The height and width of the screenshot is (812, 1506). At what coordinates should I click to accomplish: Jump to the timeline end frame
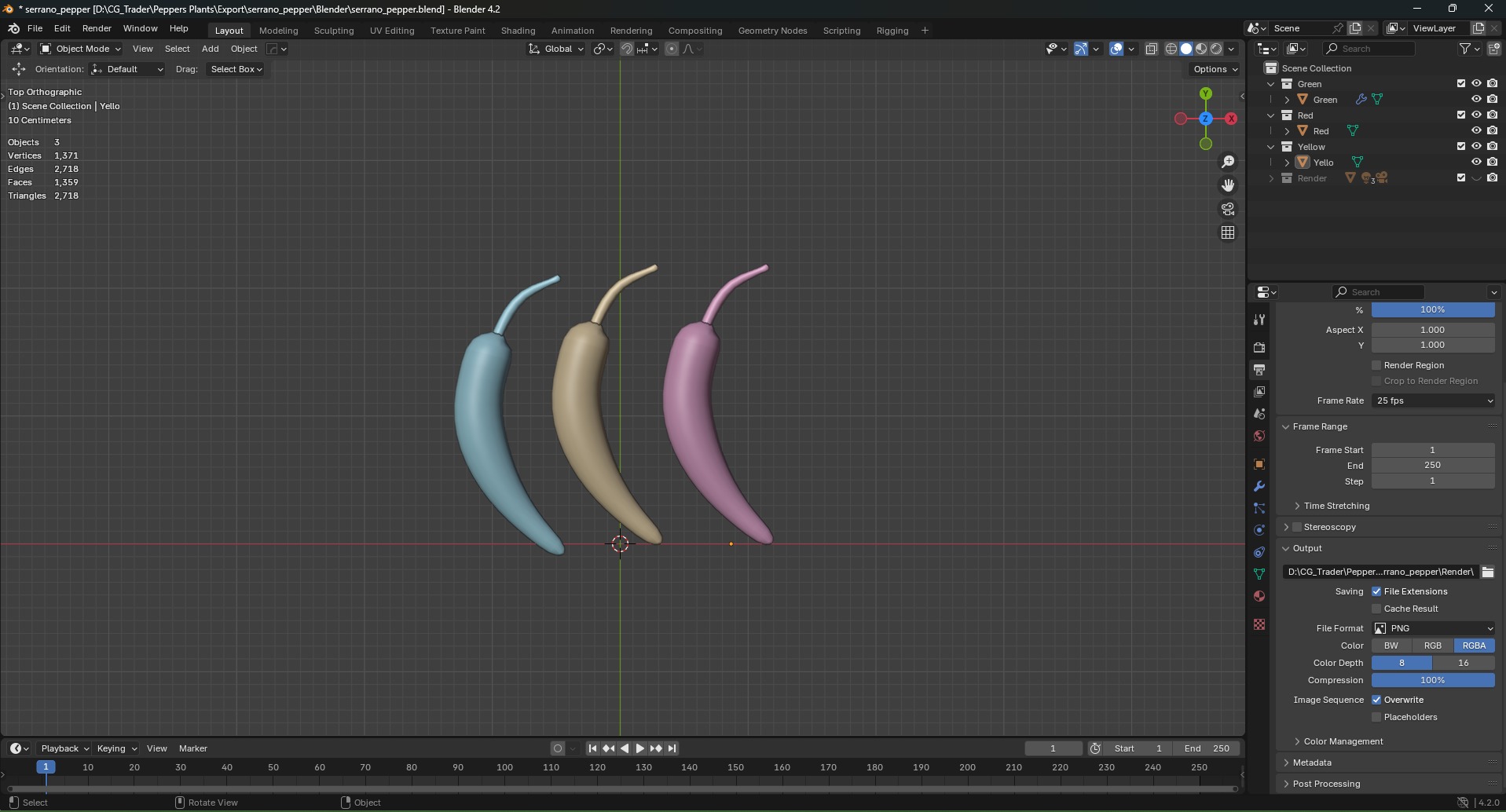[672, 748]
